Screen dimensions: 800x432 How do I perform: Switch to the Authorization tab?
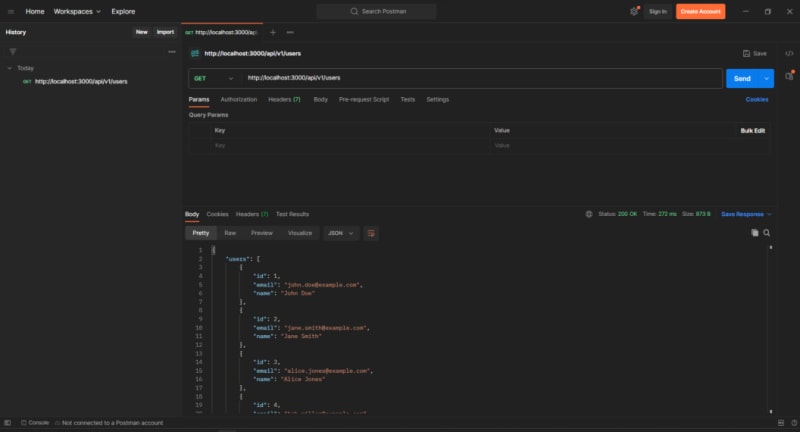coord(238,100)
